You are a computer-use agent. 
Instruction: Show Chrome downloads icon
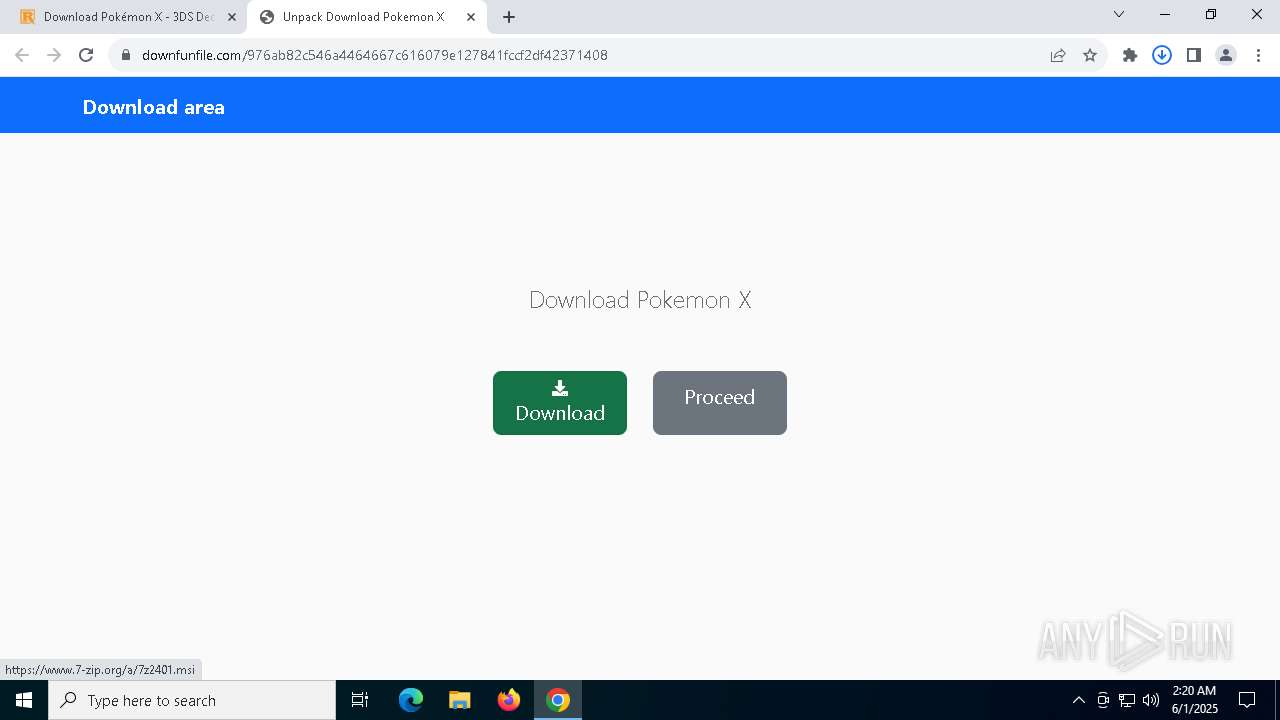pyautogui.click(x=1162, y=55)
